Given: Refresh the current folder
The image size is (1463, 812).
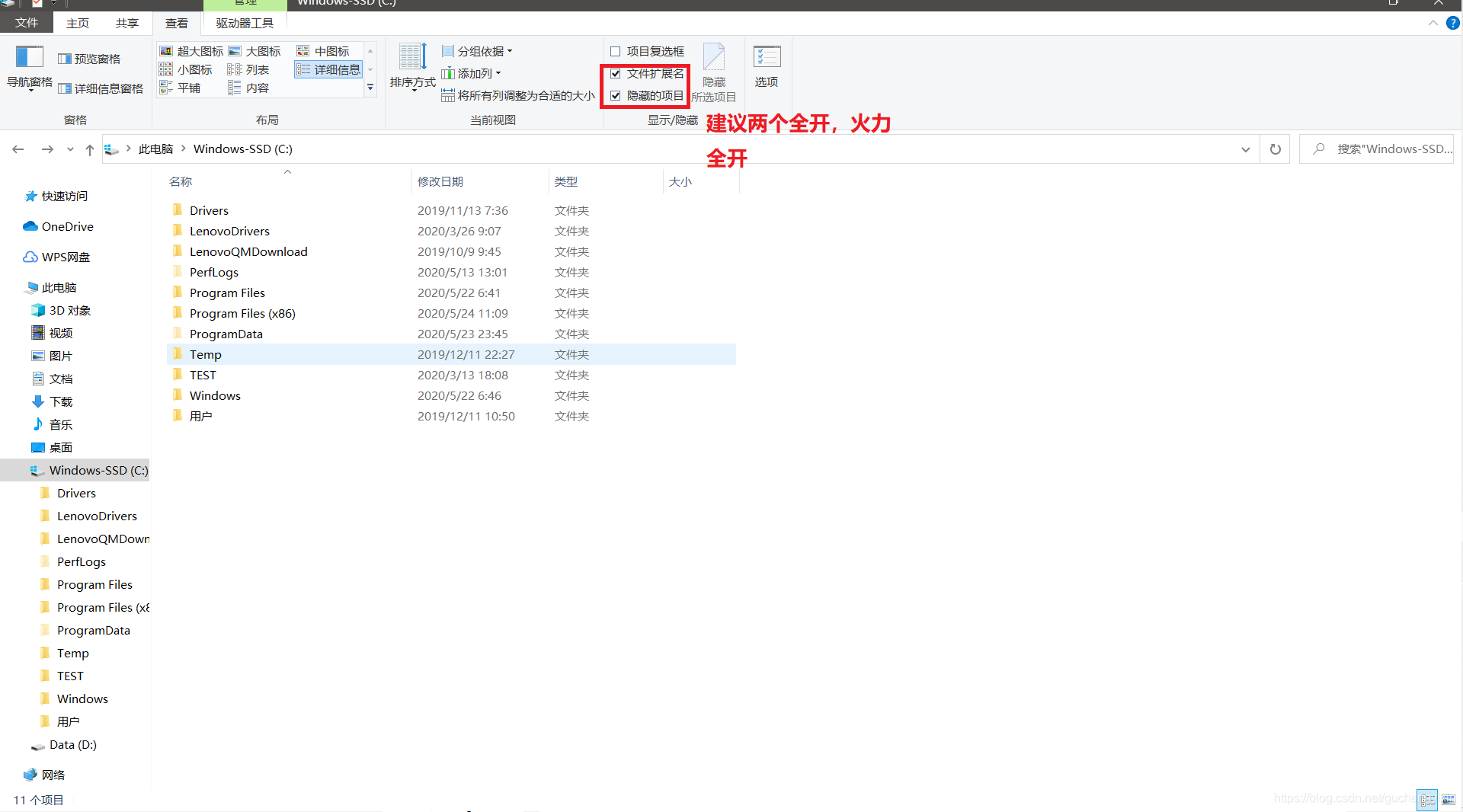Looking at the screenshot, I should 1275,149.
